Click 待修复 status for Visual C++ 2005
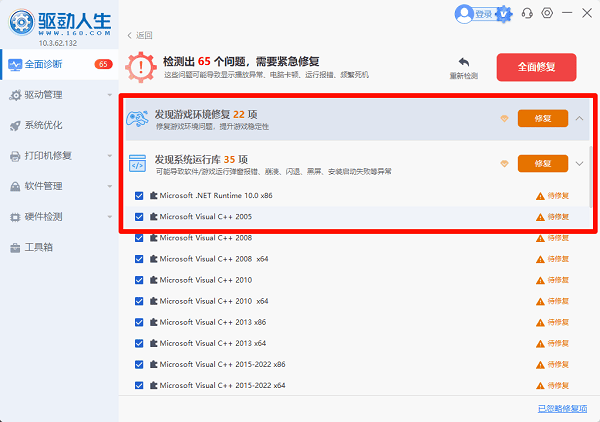600x422 pixels. 558,217
